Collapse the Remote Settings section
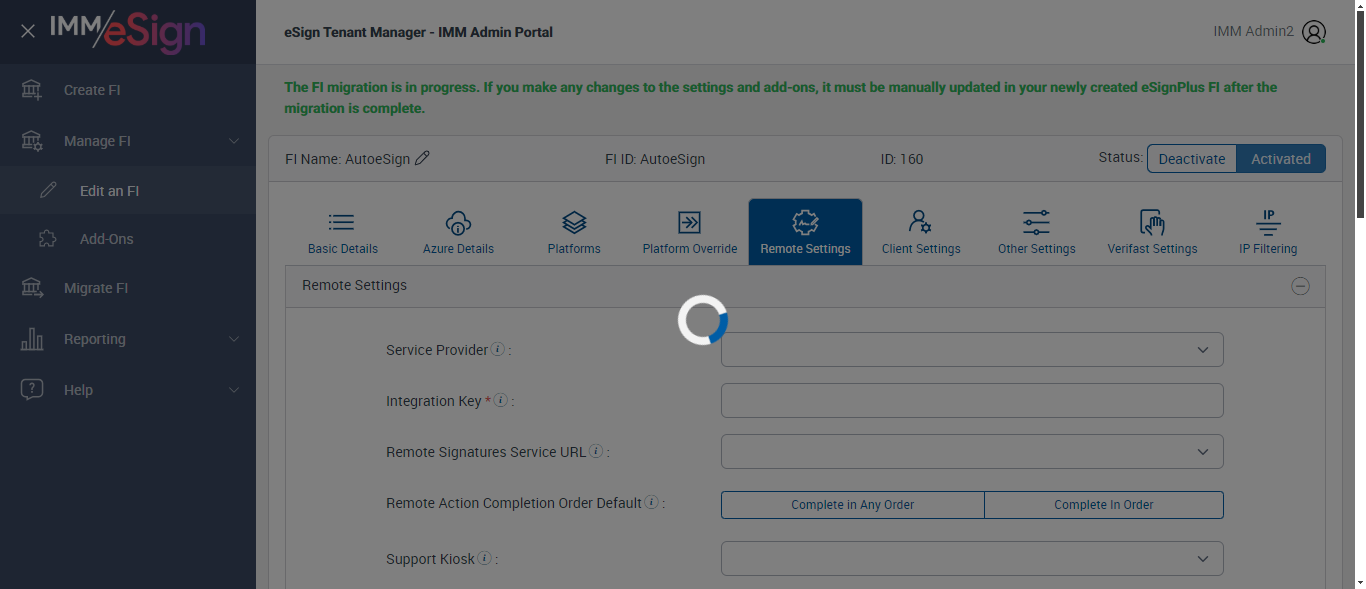Screen dimensions: 1366x589 point(1300,286)
